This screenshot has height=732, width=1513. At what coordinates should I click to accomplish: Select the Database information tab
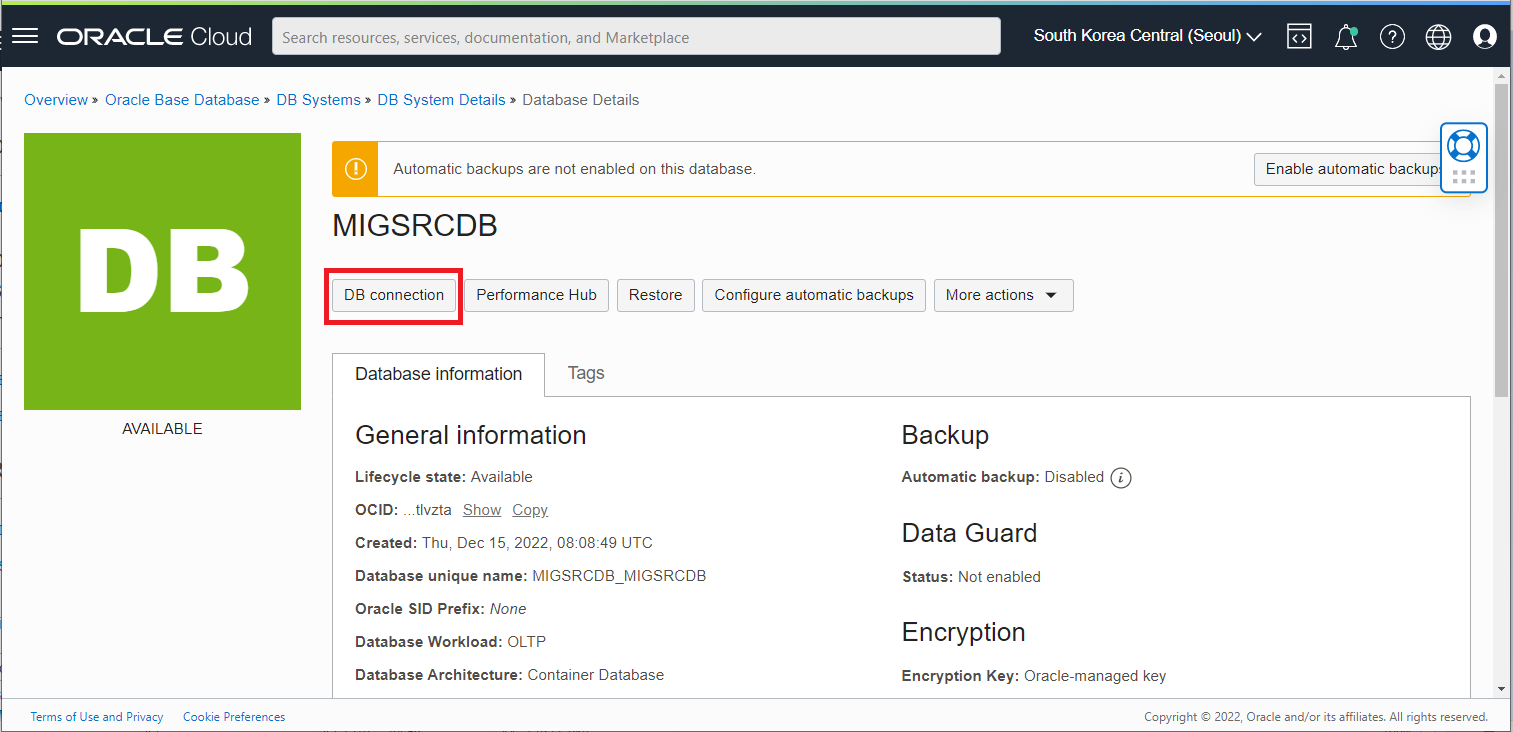(438, 374)
